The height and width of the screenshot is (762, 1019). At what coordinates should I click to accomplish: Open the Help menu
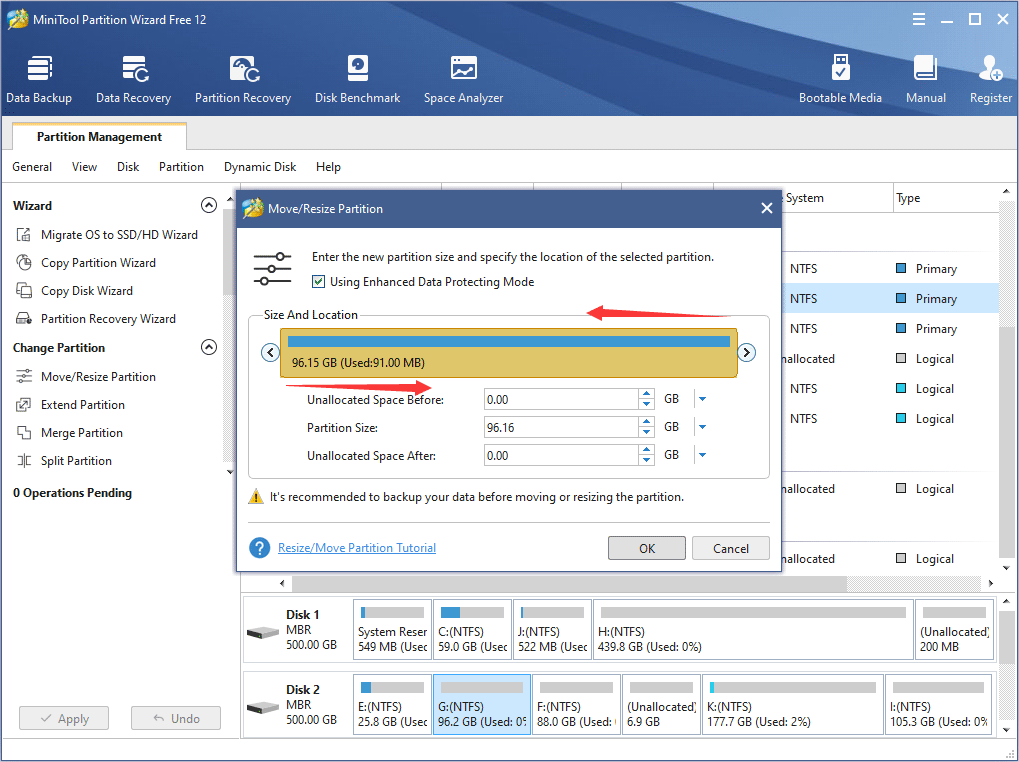pyautogui.click(x=328, y=167)
